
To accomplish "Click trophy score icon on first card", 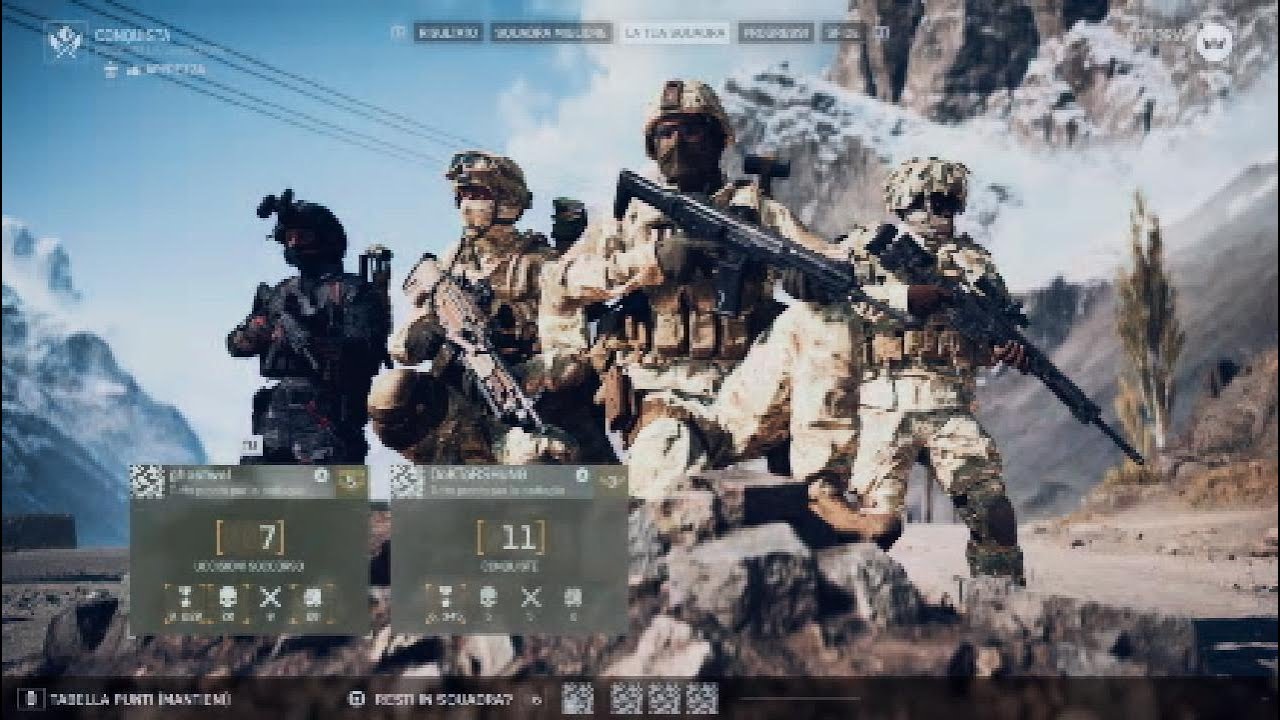I will pyautogui.click(x=184, y=597).
